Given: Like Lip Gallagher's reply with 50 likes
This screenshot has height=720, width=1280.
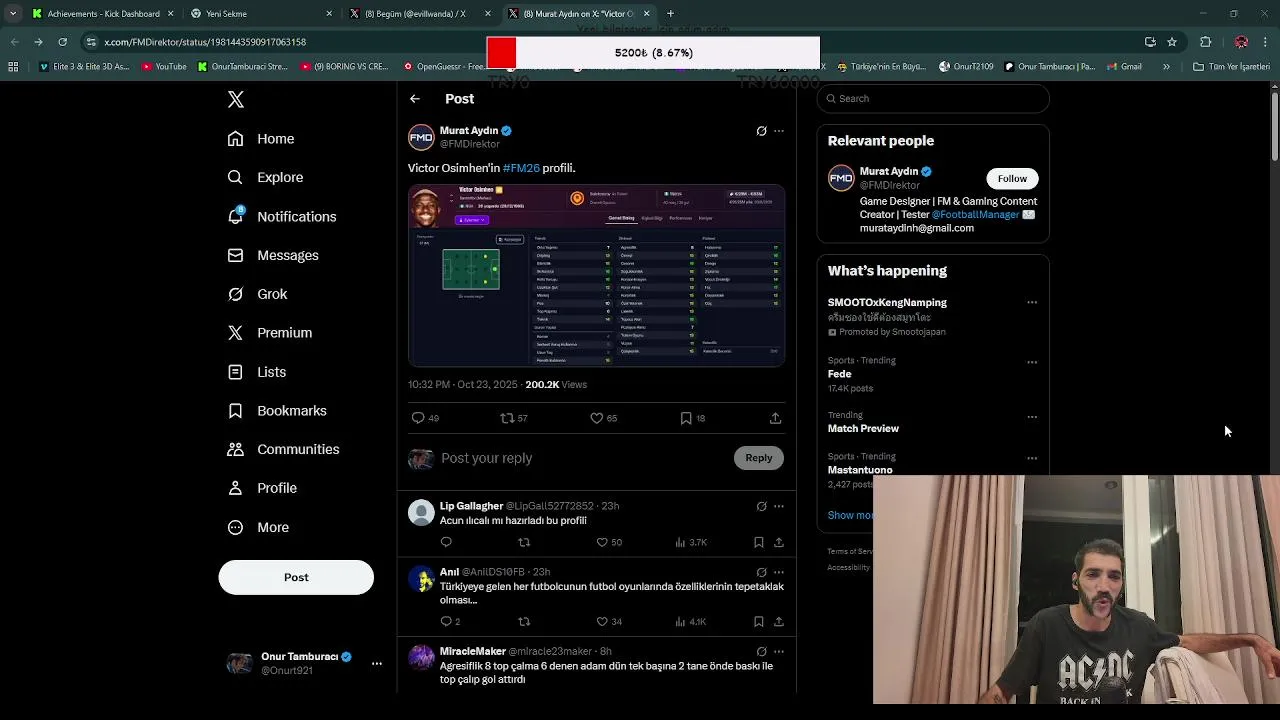Looking at the screenshot, I should tap(602, 542).
